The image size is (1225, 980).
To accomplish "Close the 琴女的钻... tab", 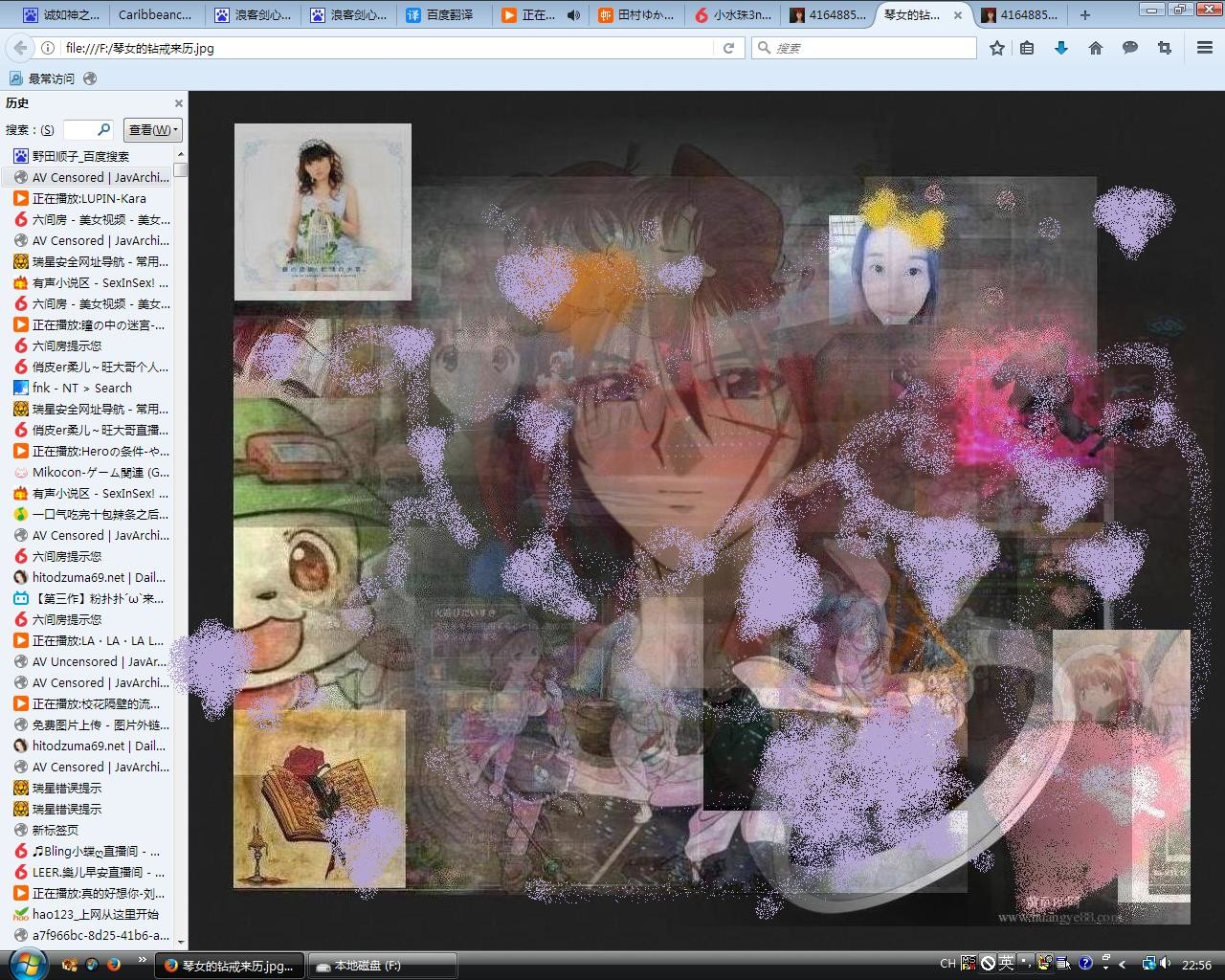I will click(x=958, y=15).
